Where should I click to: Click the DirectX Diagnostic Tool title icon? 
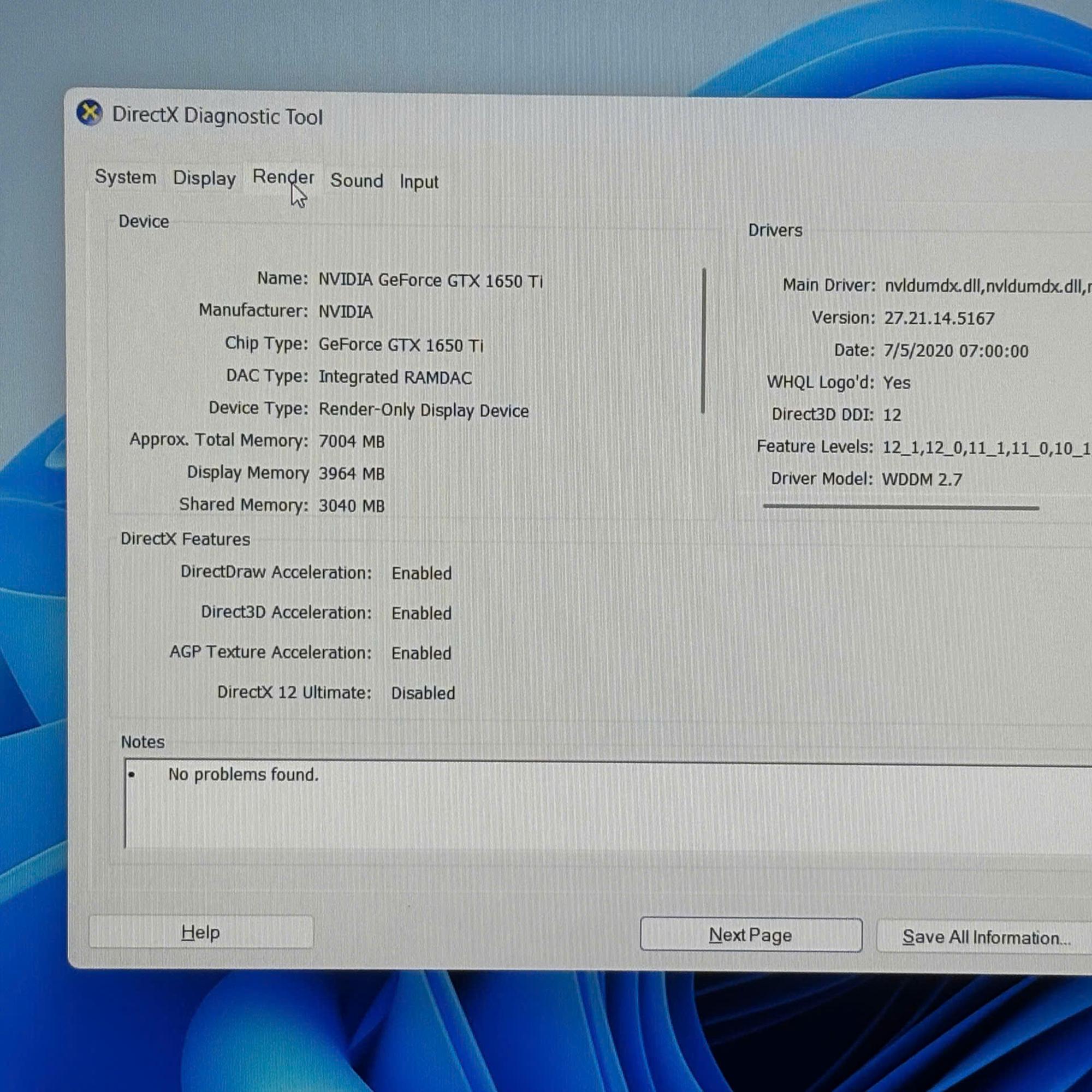point(90,112)
